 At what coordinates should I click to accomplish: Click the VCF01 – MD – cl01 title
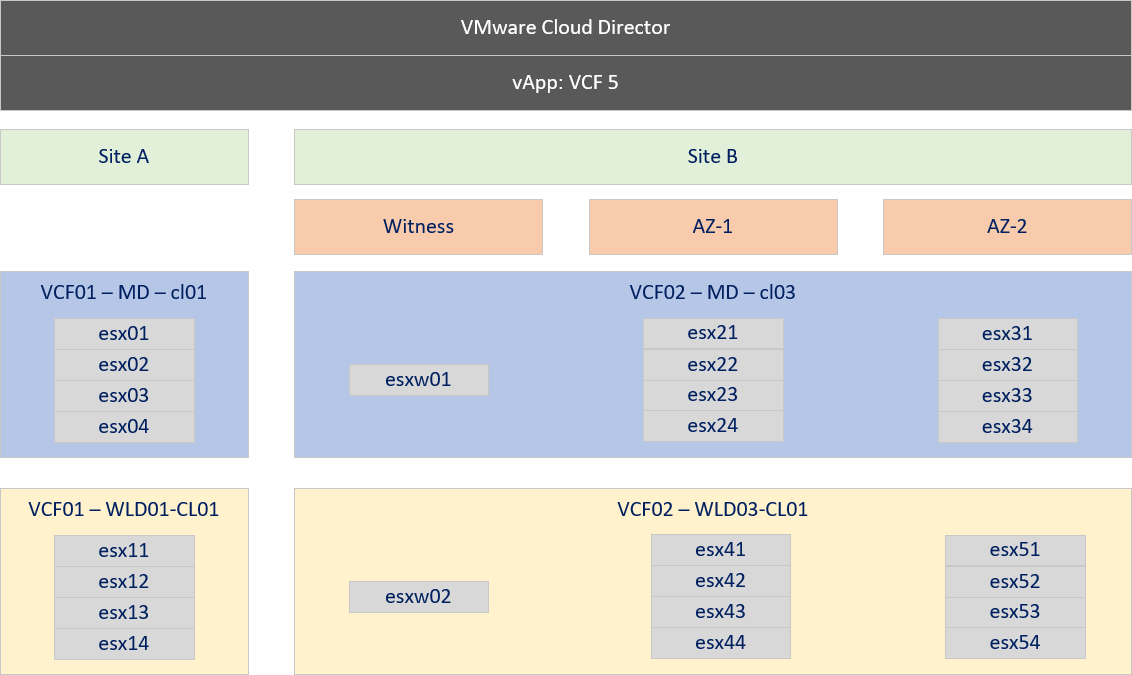(x=123, y=292)
